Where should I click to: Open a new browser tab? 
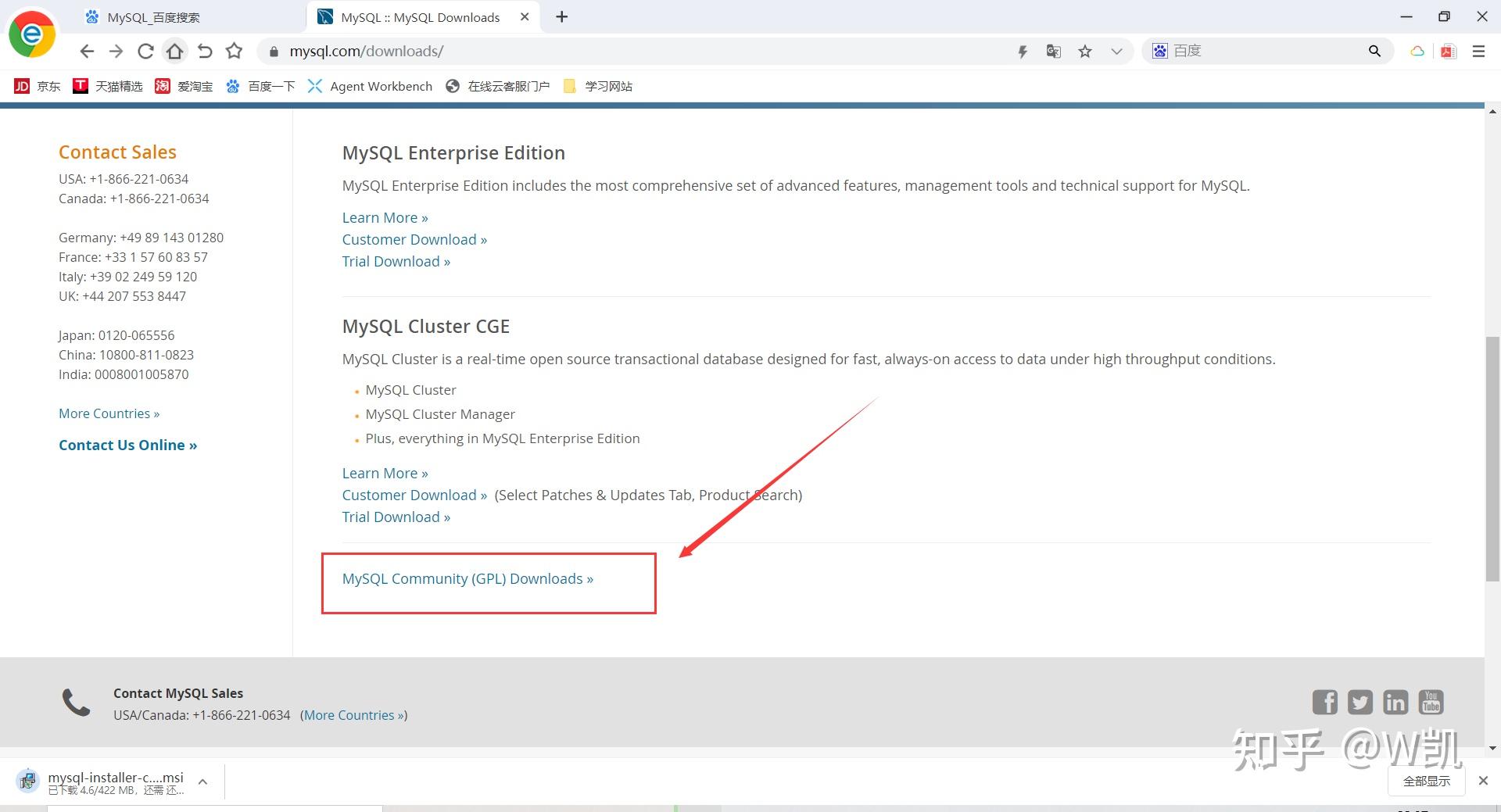pyautogui.click(x=562, y=17)
